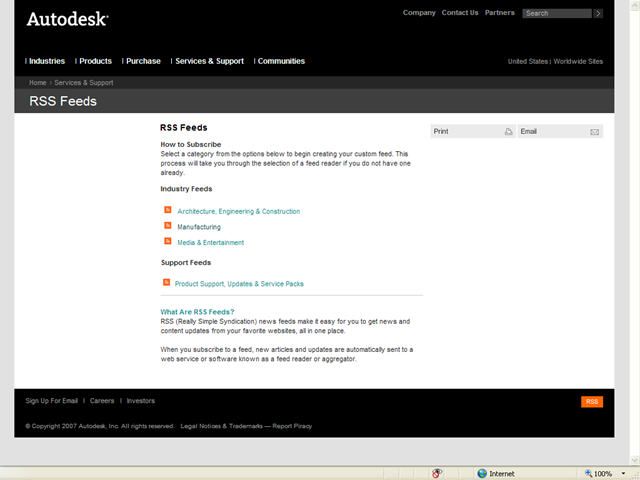Screen dimensions: 640x480
Task: Click the search arrow button
Action: tap(598, 13)
